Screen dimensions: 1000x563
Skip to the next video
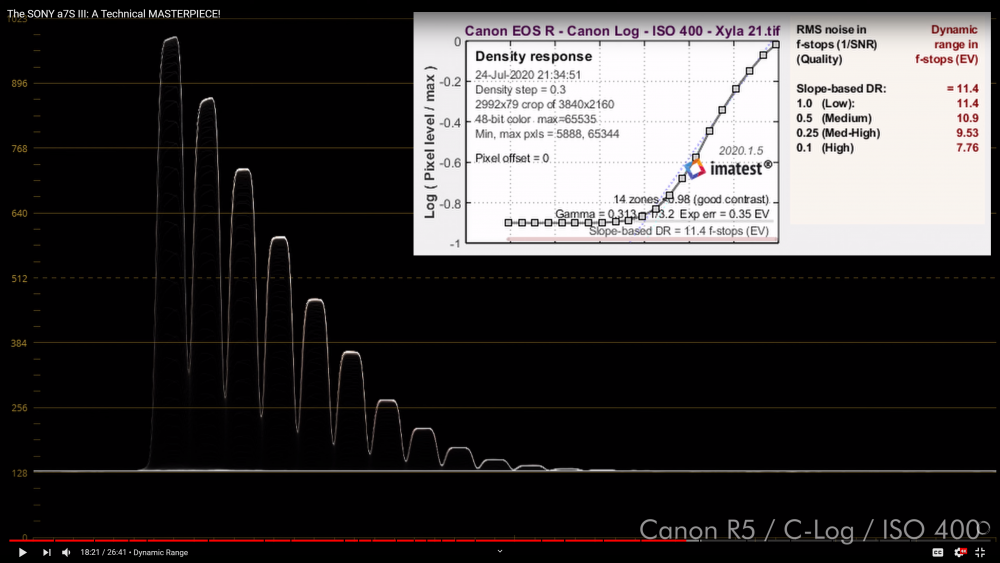[x=46, y=552]
